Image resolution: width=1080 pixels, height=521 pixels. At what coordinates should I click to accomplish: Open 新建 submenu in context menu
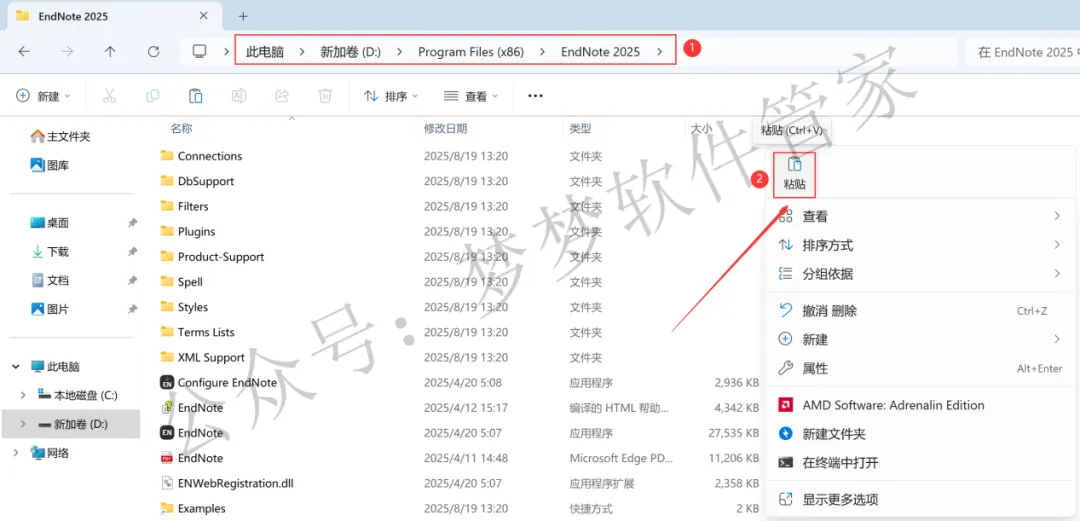pos(920,340)
